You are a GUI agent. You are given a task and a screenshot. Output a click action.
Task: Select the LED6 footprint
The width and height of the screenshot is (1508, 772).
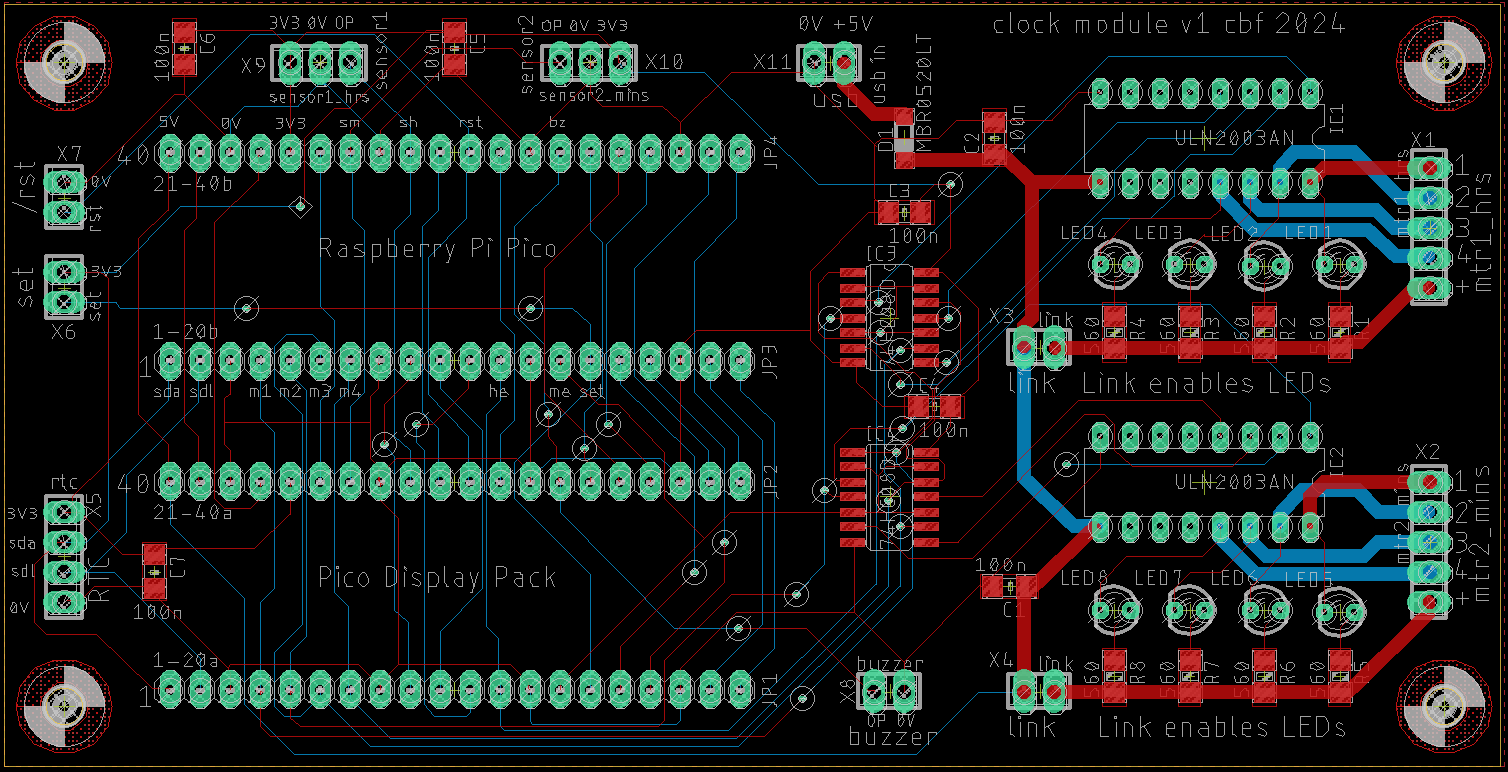(1265, 611)
